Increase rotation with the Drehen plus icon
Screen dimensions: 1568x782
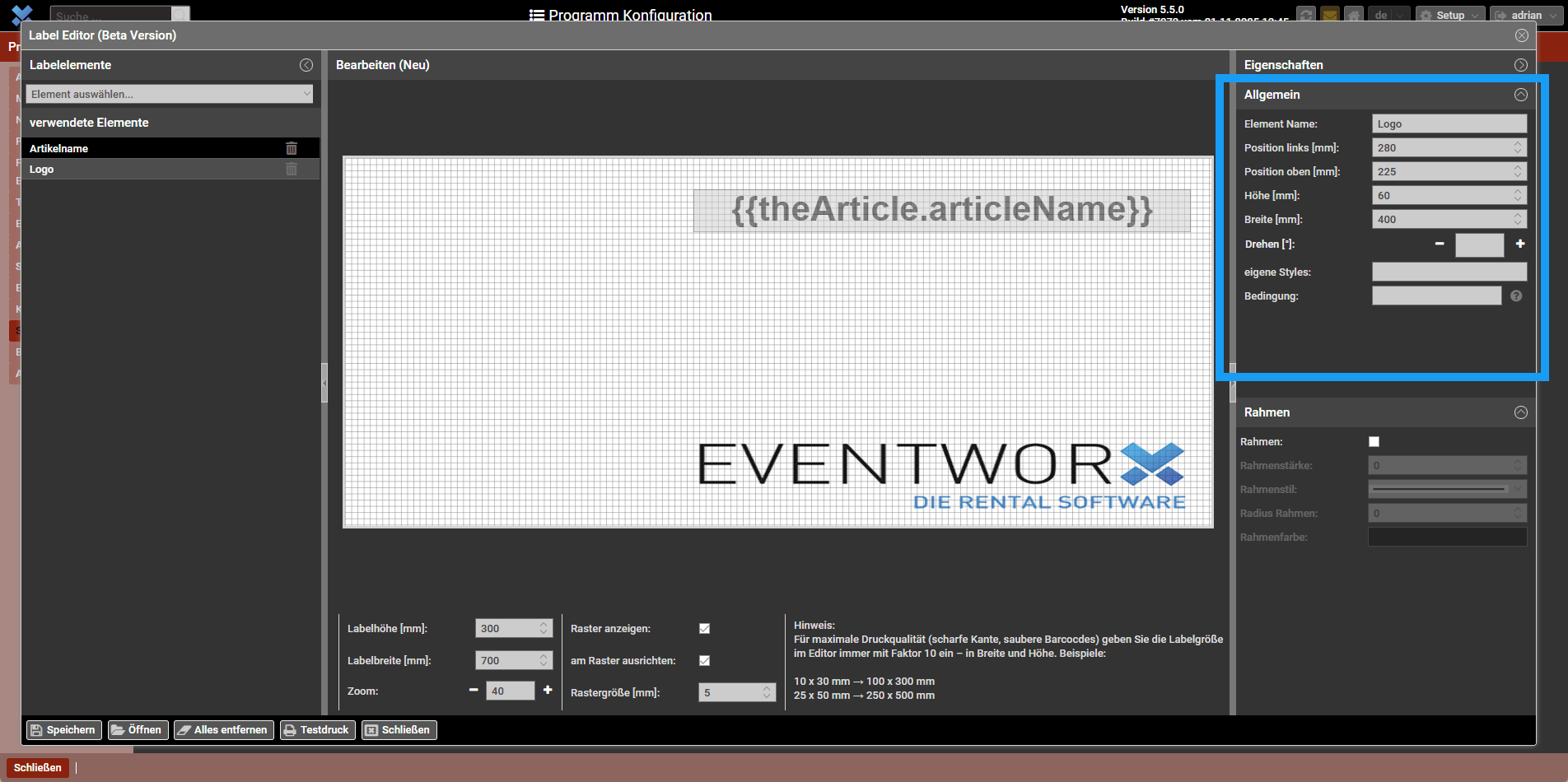tap(1520, 244)
